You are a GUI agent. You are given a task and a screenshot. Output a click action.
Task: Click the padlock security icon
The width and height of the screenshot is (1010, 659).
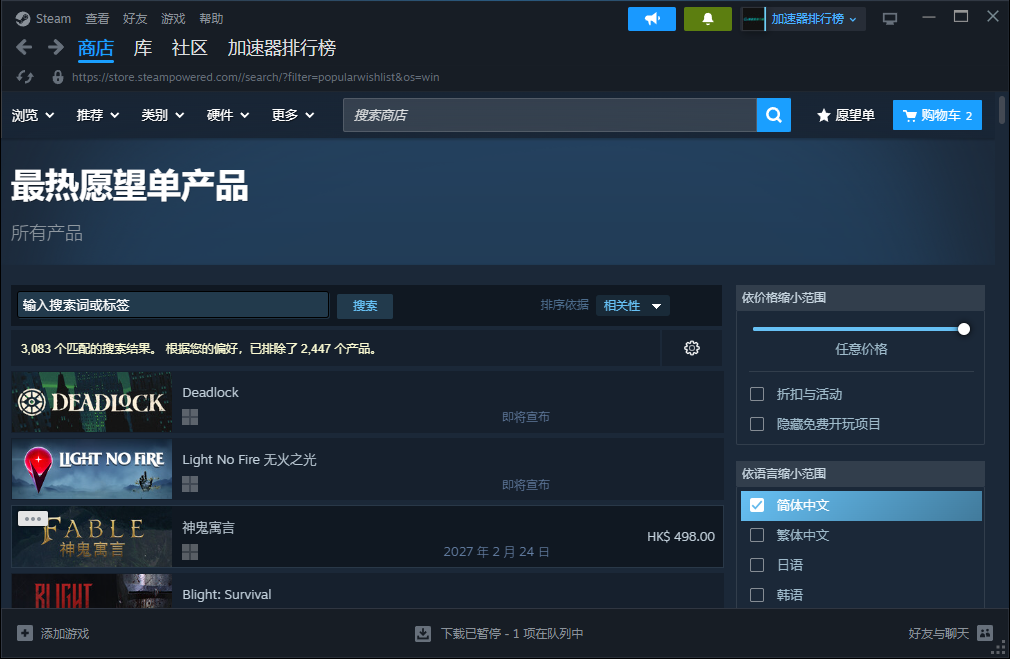click(58, 77)
